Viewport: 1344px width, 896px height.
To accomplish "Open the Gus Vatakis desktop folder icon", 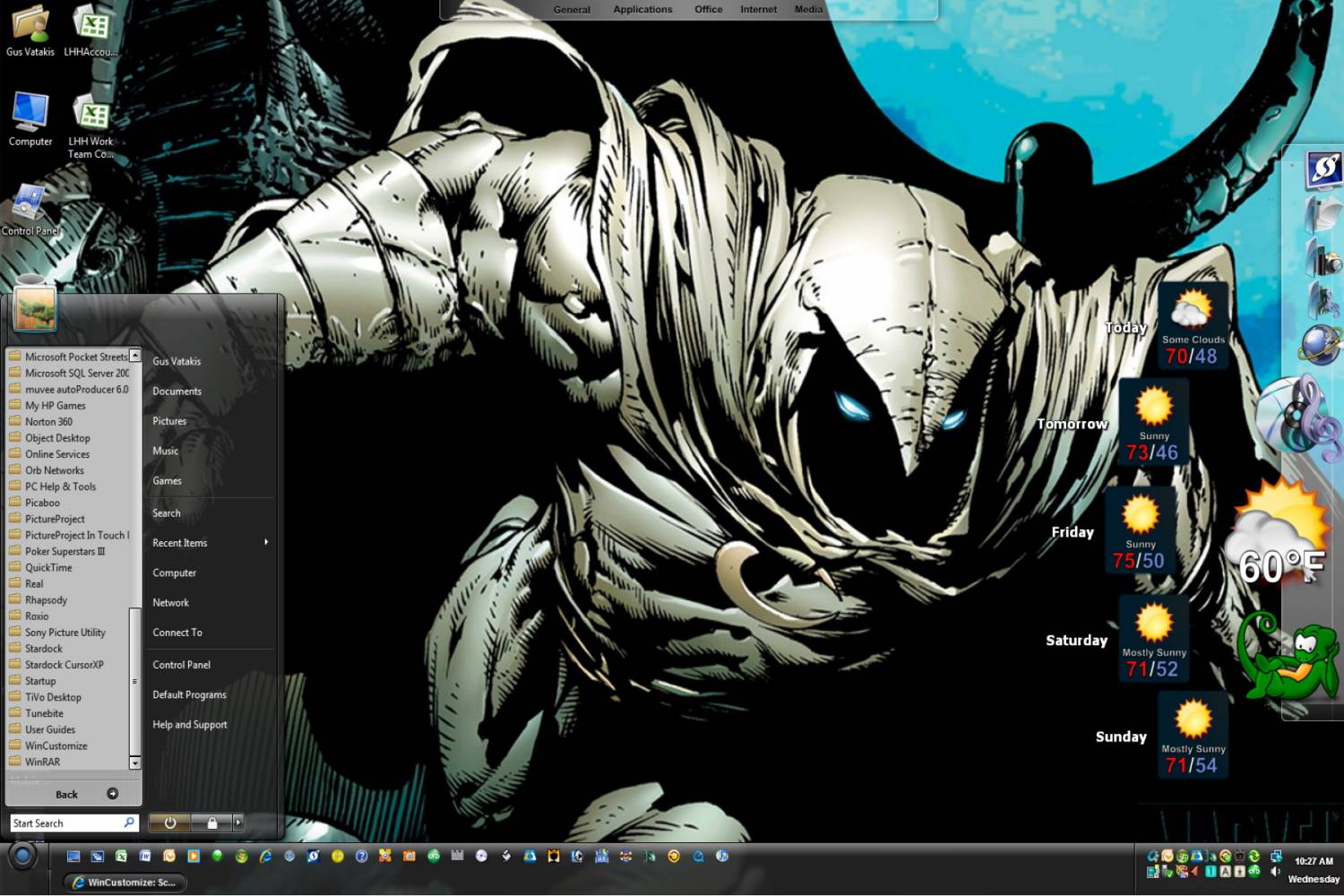I will (30, 30).
